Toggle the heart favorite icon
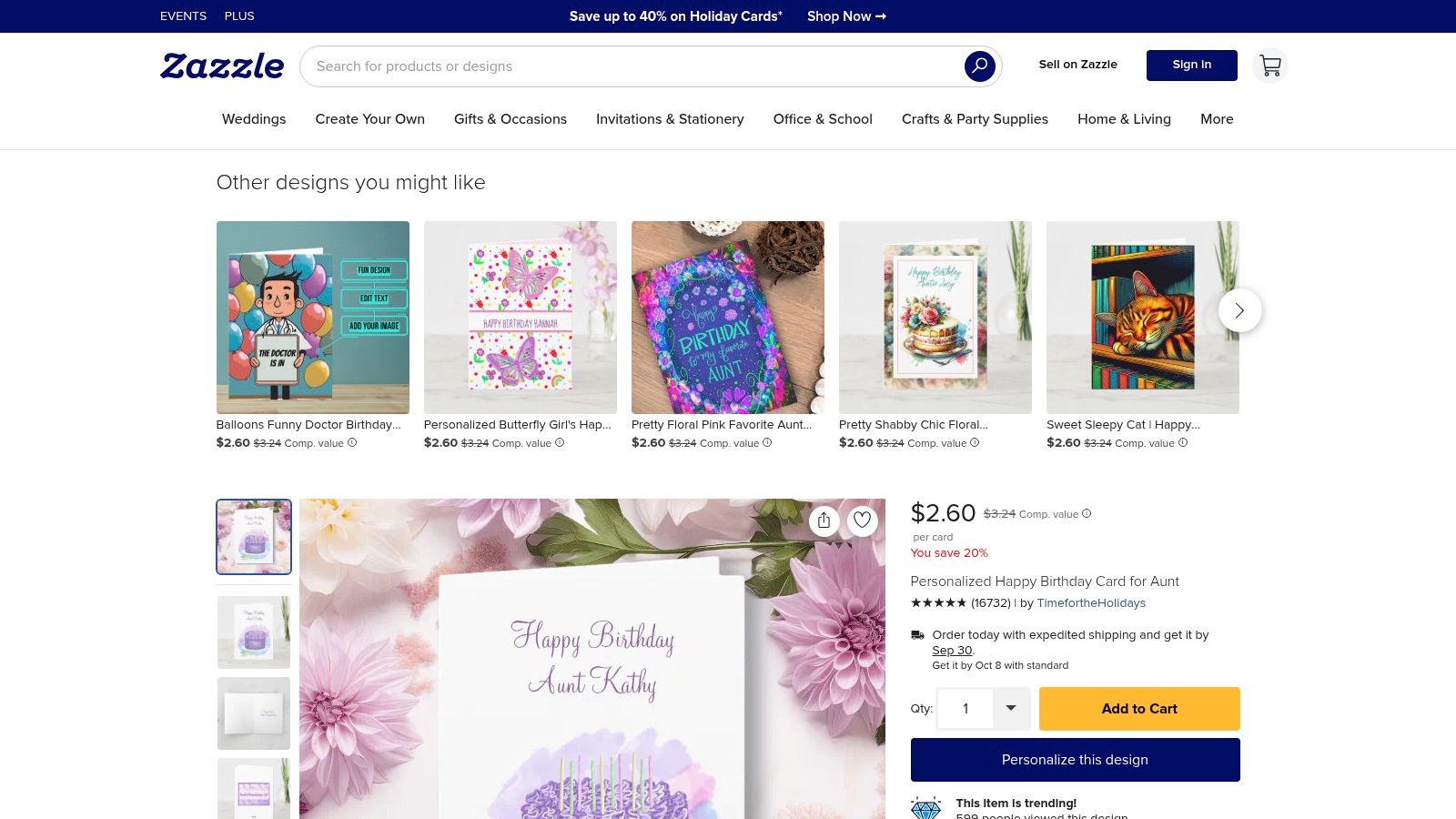 click(862, 520)
